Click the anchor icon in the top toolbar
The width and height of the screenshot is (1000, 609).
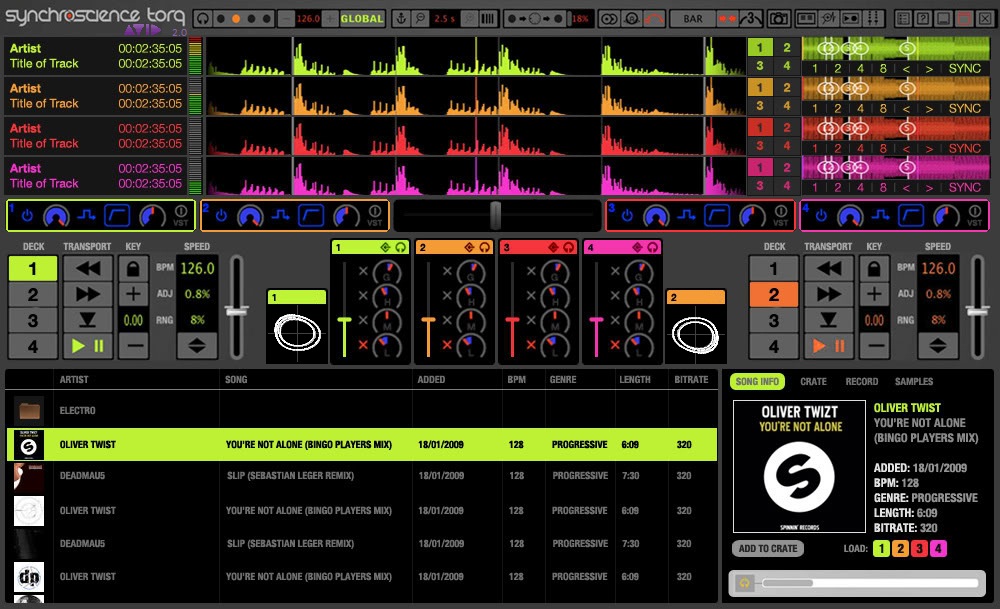(x=401, y=18)
